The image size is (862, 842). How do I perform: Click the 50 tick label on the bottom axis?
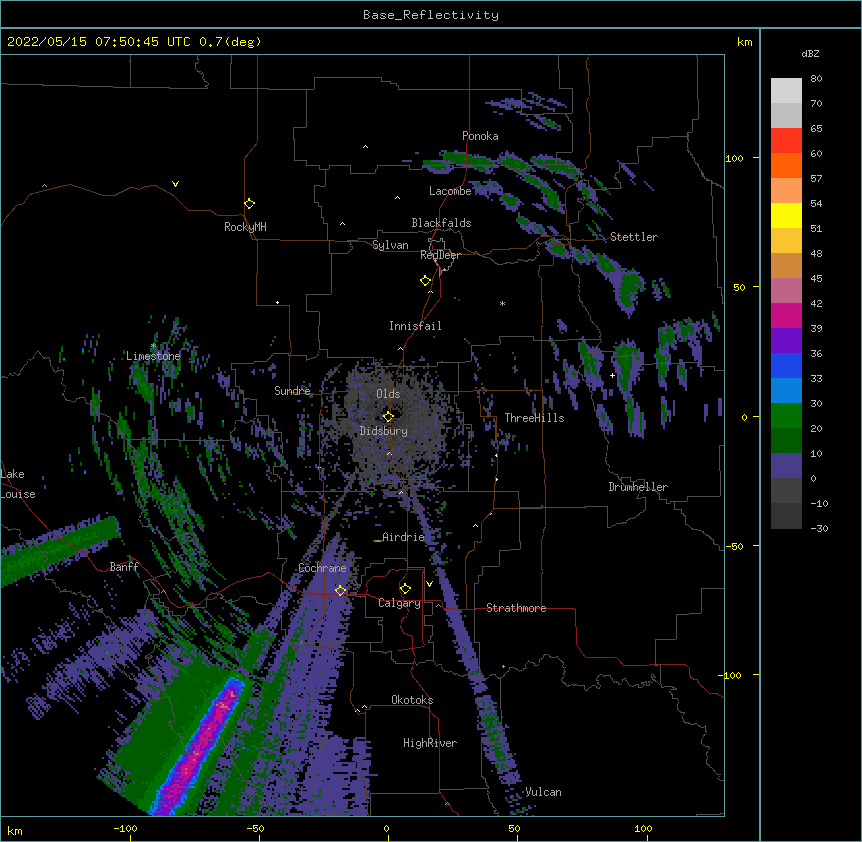point(515,828)
